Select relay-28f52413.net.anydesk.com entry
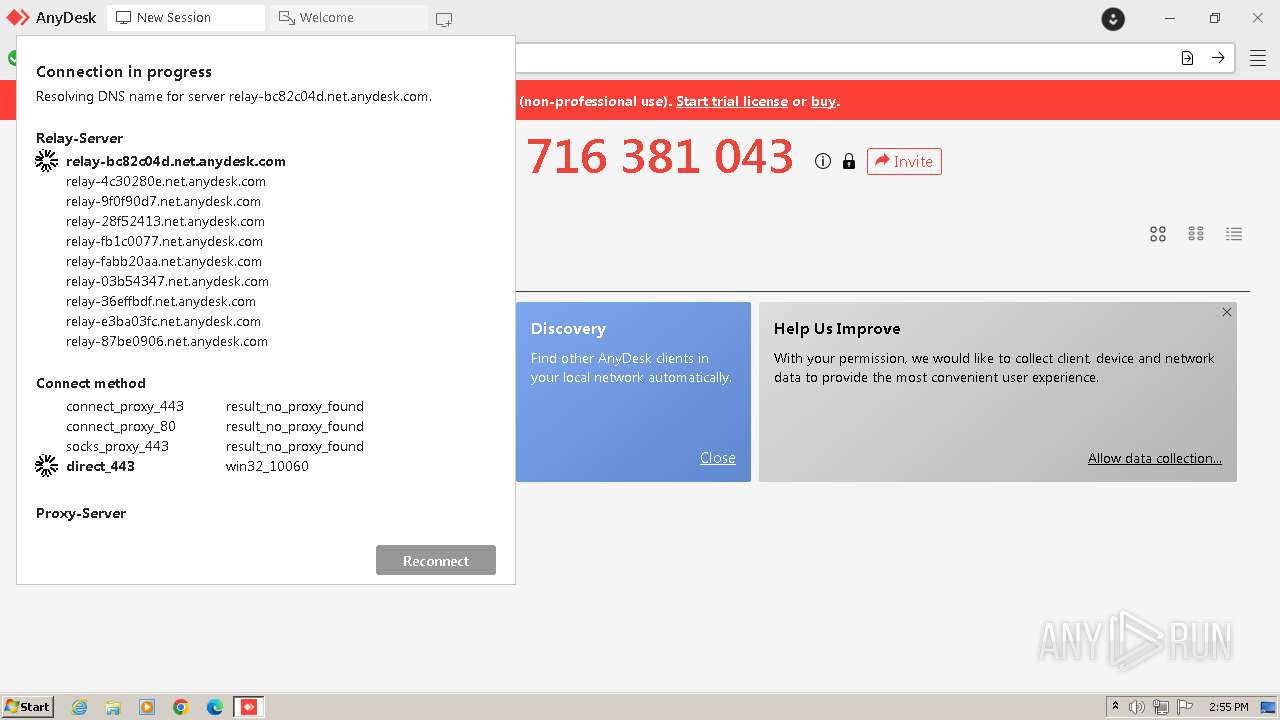1280x720 pixels. [x=165, y=221]
